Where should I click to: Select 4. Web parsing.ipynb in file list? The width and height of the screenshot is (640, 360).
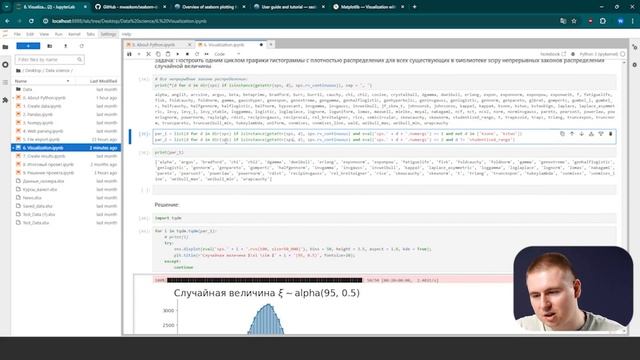pyautogui.click(x=43, y=131)
